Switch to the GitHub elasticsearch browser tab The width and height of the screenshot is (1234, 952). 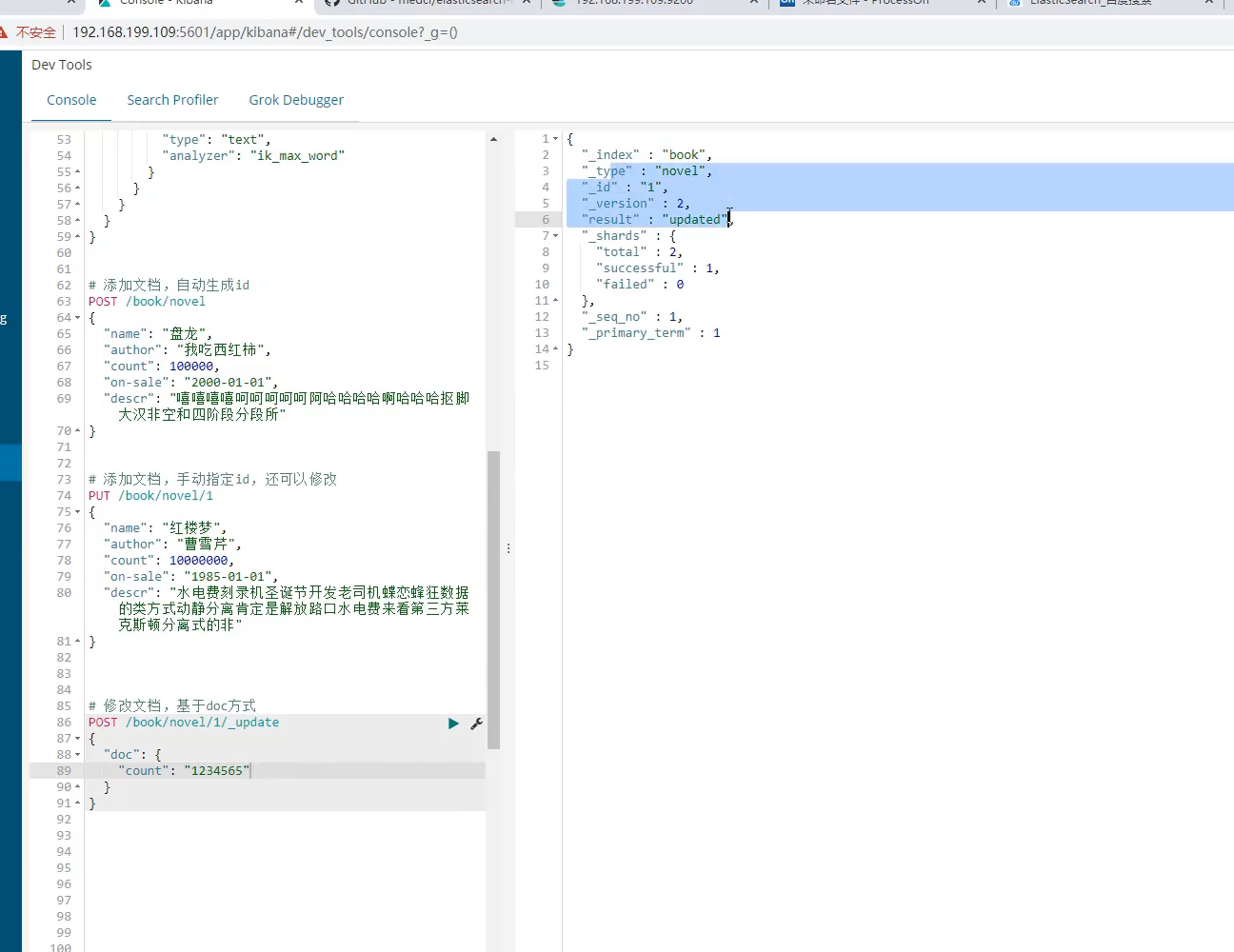[x=428, y=3]
